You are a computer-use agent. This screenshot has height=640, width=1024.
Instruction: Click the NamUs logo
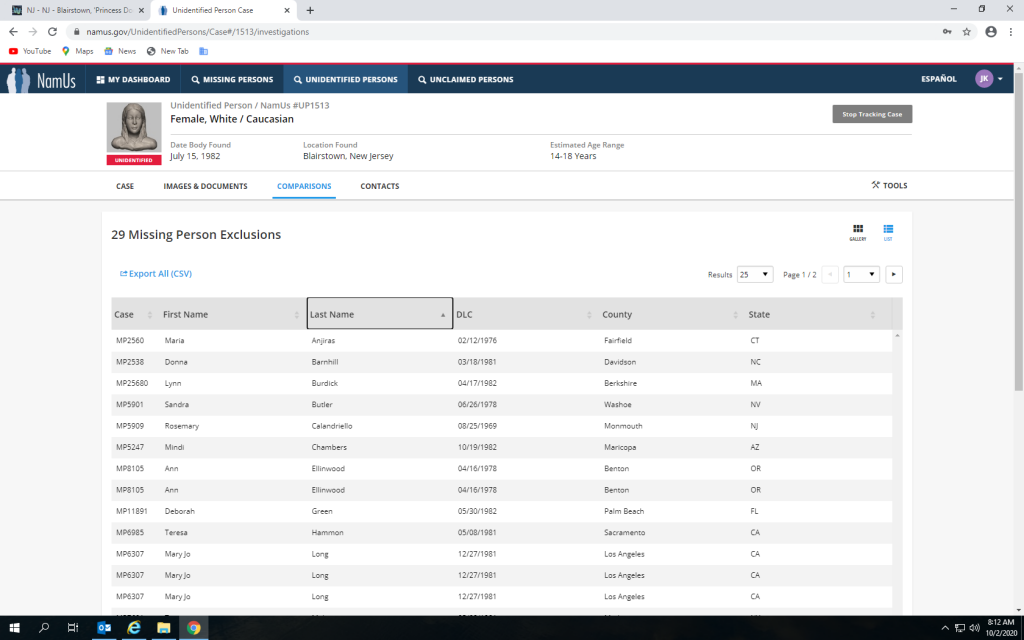(x=42, y=79)
